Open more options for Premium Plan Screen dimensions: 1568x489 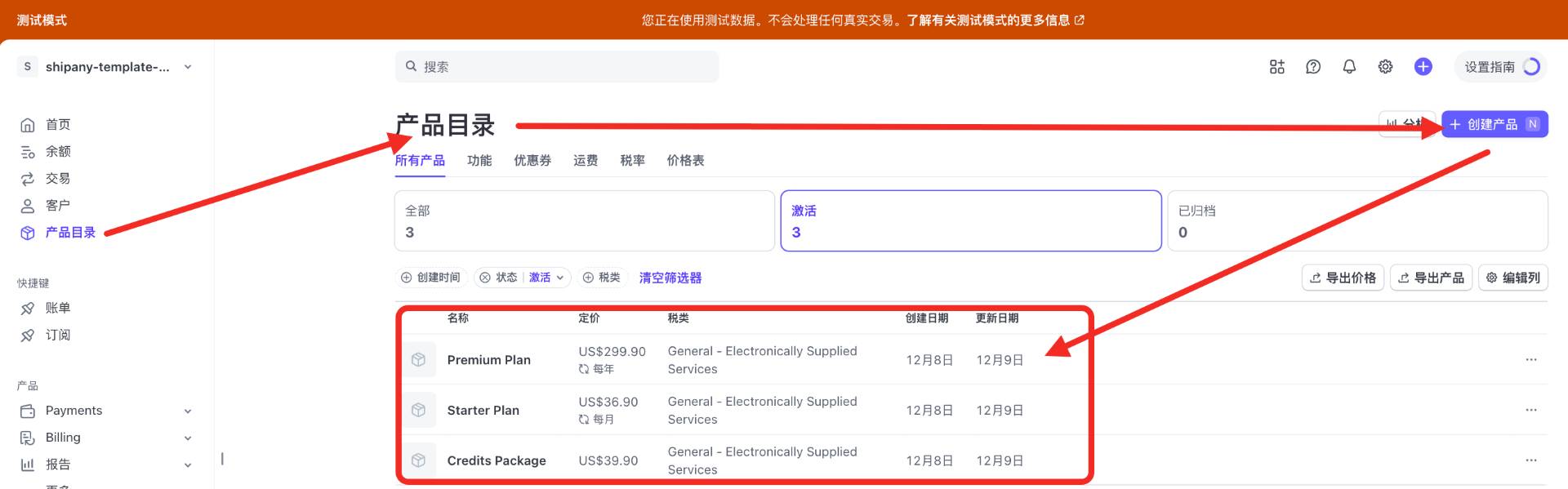point(1530,360)
